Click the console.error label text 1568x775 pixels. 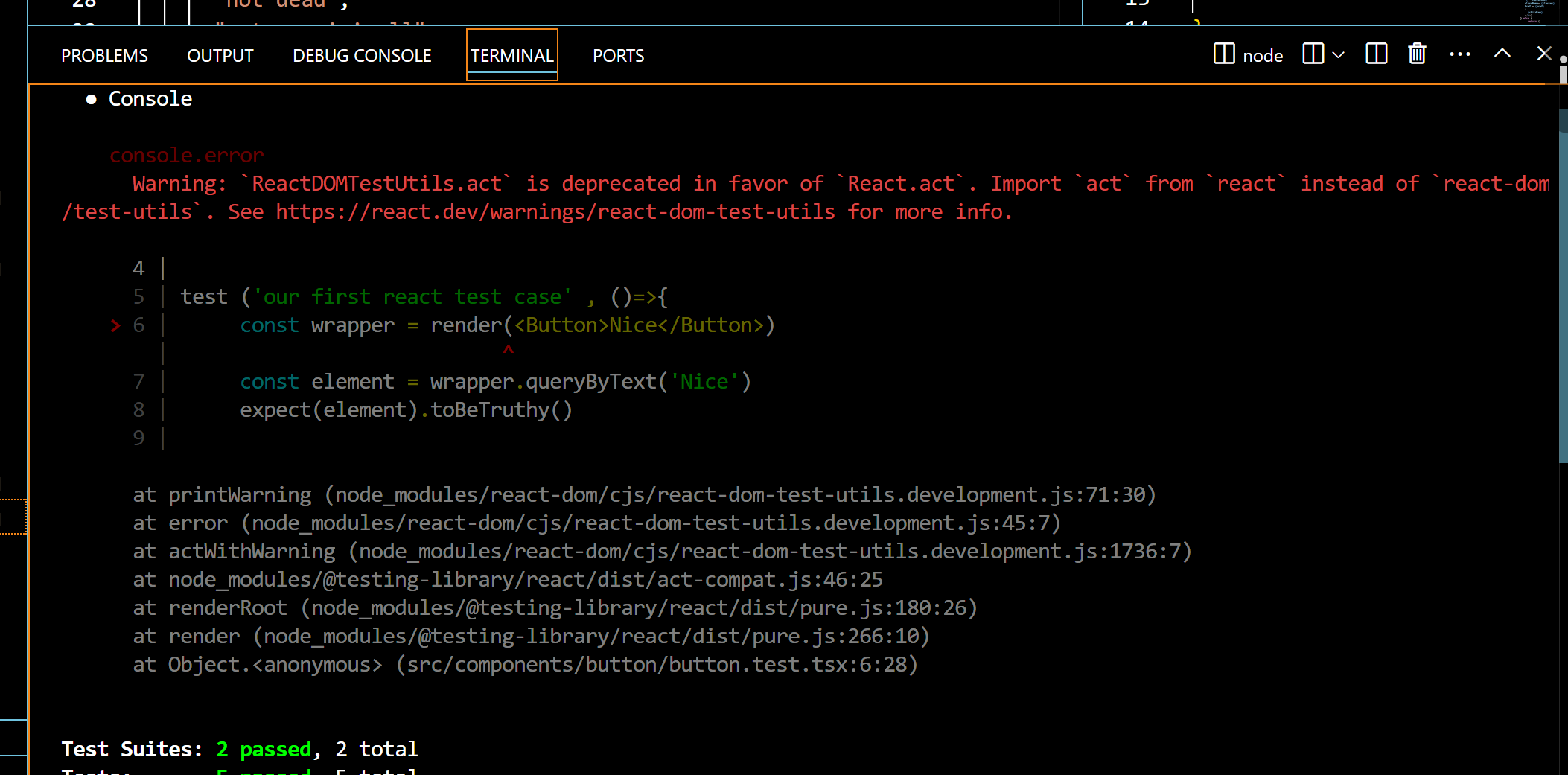click(x=186, y=156)
